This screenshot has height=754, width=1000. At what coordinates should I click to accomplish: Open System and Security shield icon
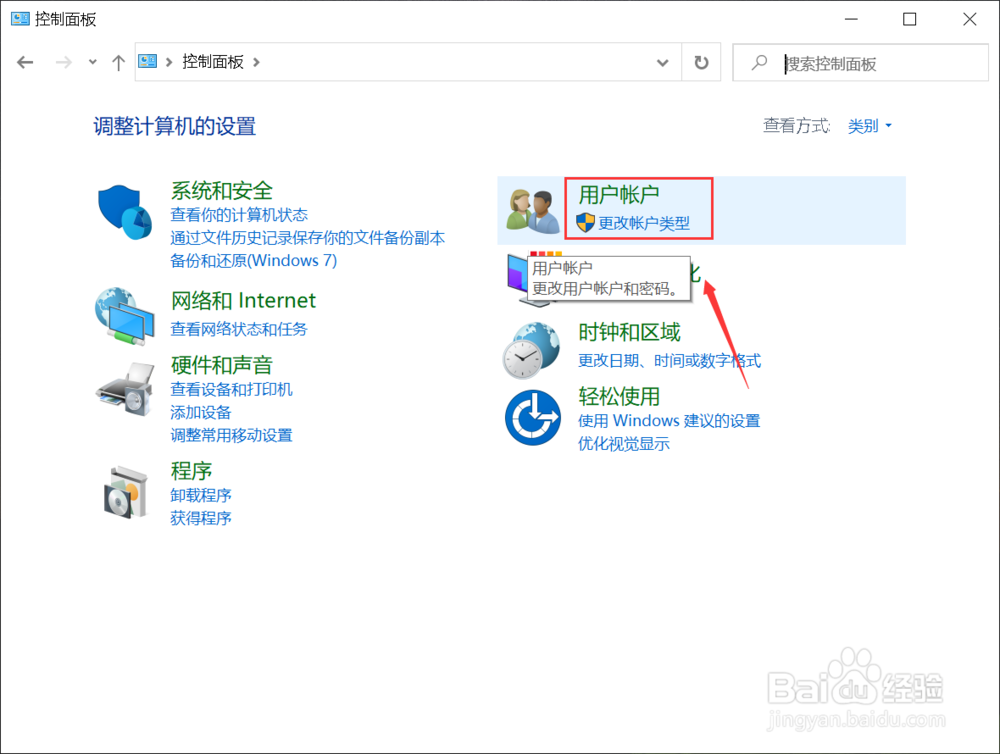point(125,212)
